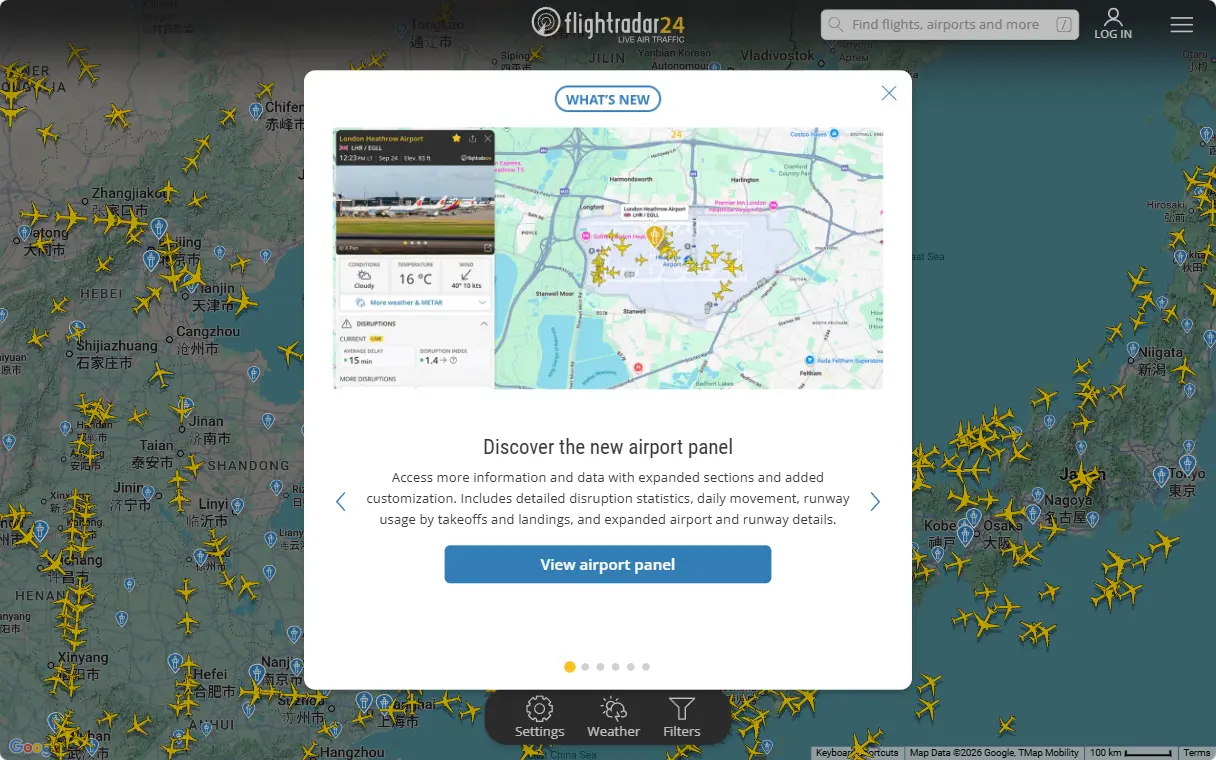This screenshot has width=1216, height=760.
Task: Open the hamburger menu icon
Action: 1182,25
